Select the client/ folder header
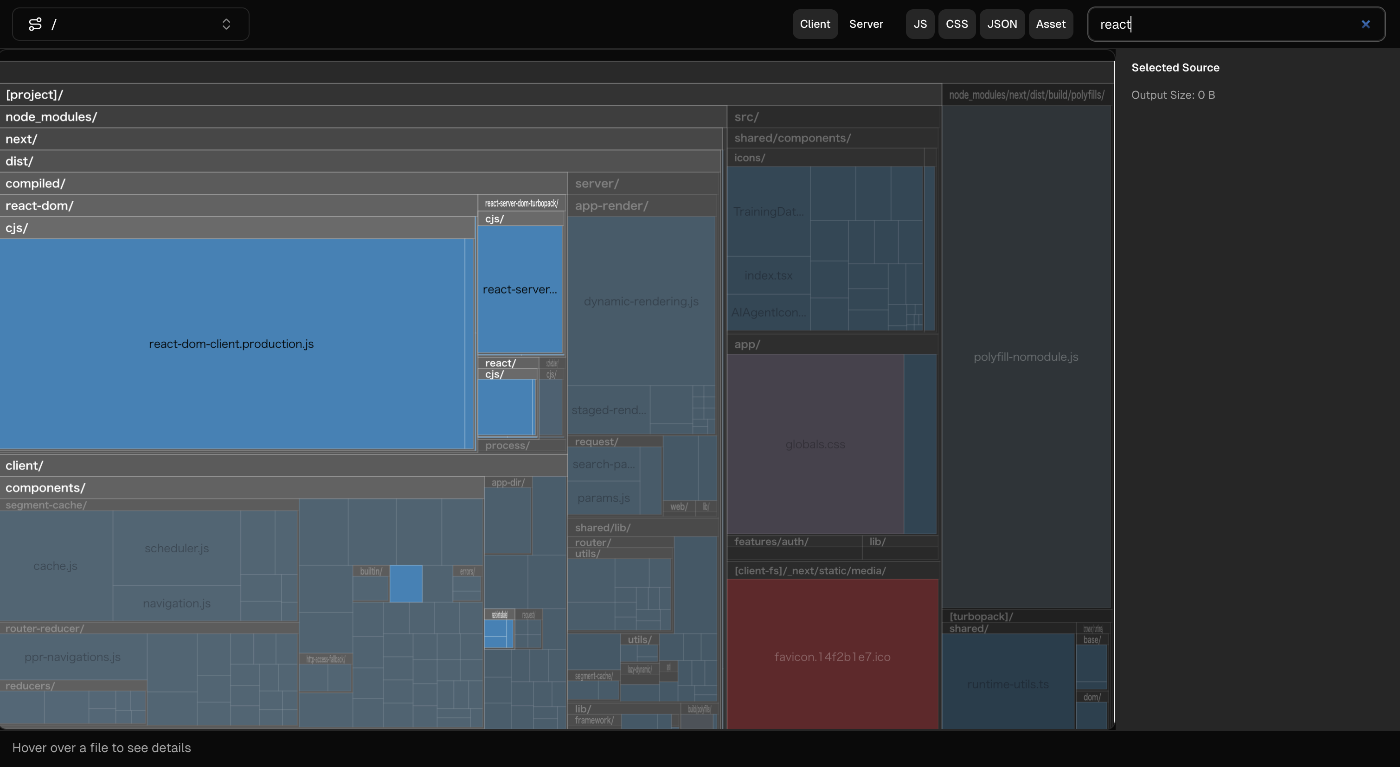The height and width of the screenshot is (767, 1400). [283, 465]
